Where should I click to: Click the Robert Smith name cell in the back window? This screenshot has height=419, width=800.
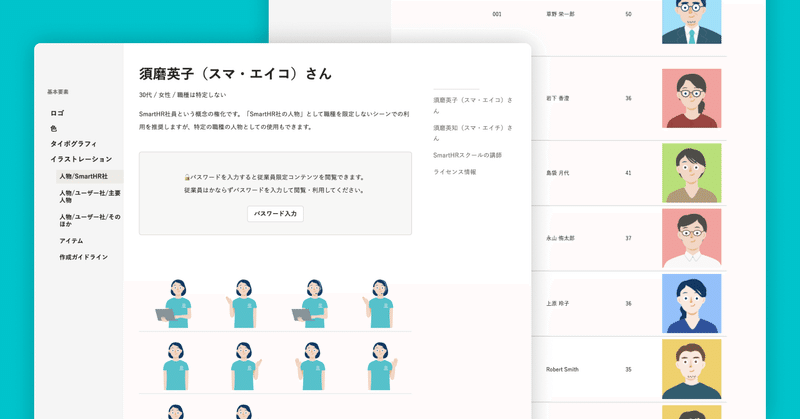(562, 369)
